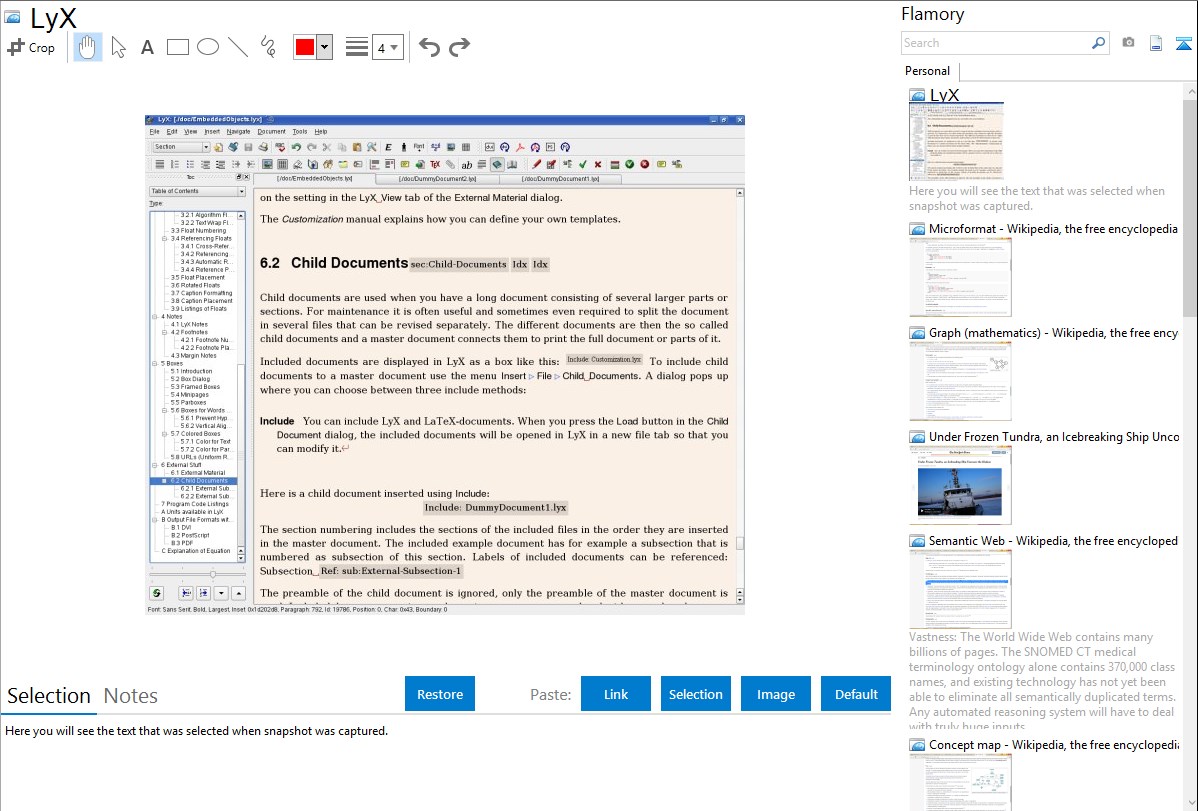1198x811 pixels.
Task: Click 'Include: DummyDocument1.lyx' inset in document
Action: pyautogui.click(x=495, y=508)
